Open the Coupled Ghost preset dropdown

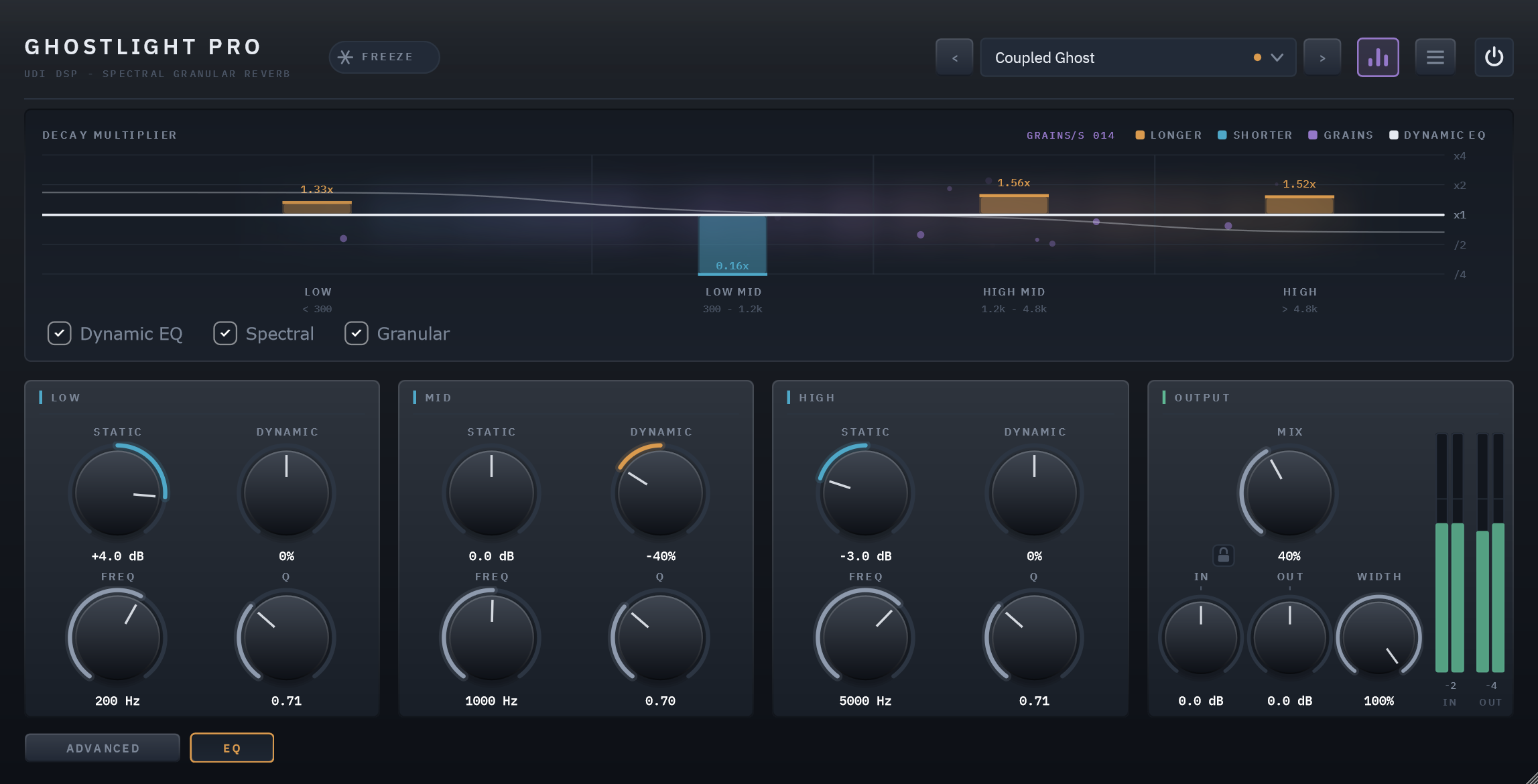click(1137, 58)
